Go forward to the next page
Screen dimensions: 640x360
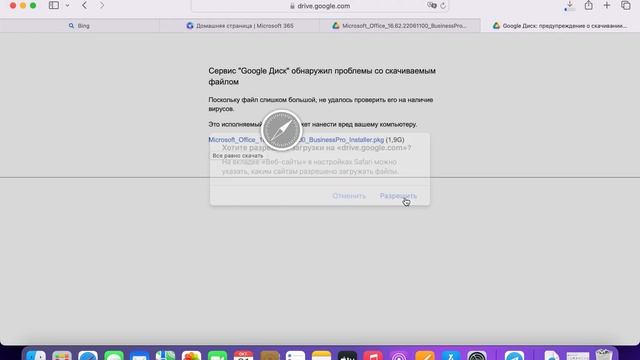tap(101, 5)
